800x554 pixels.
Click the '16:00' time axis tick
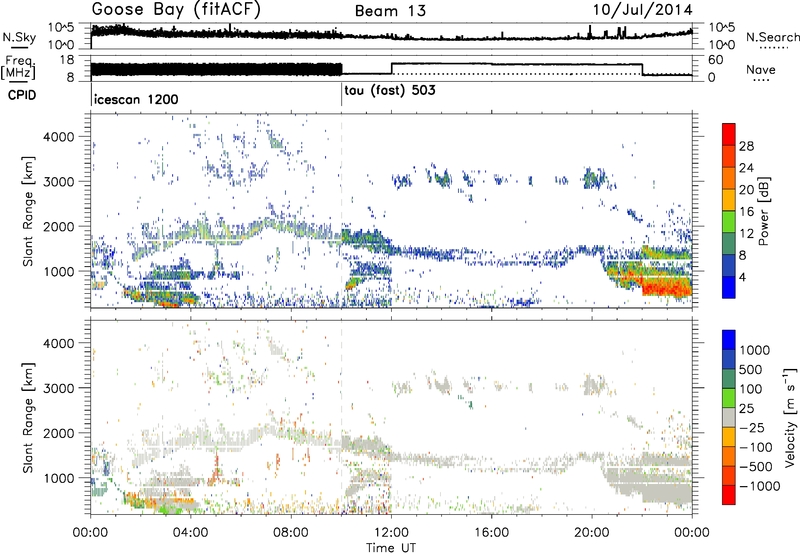491,533
